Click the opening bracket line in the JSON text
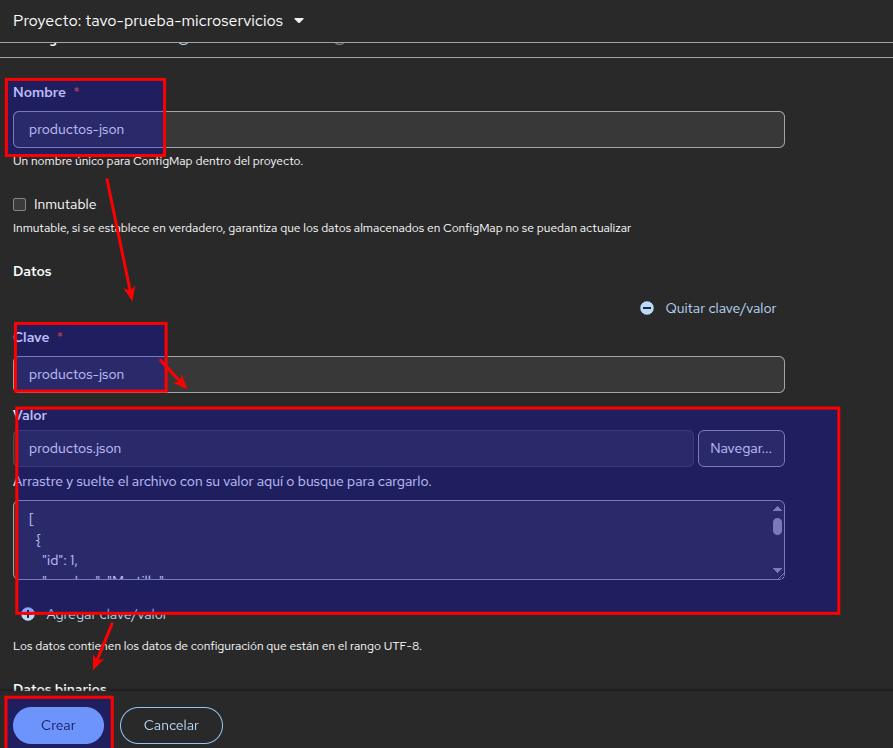893x748 pixels. click(x=32, y=520)
